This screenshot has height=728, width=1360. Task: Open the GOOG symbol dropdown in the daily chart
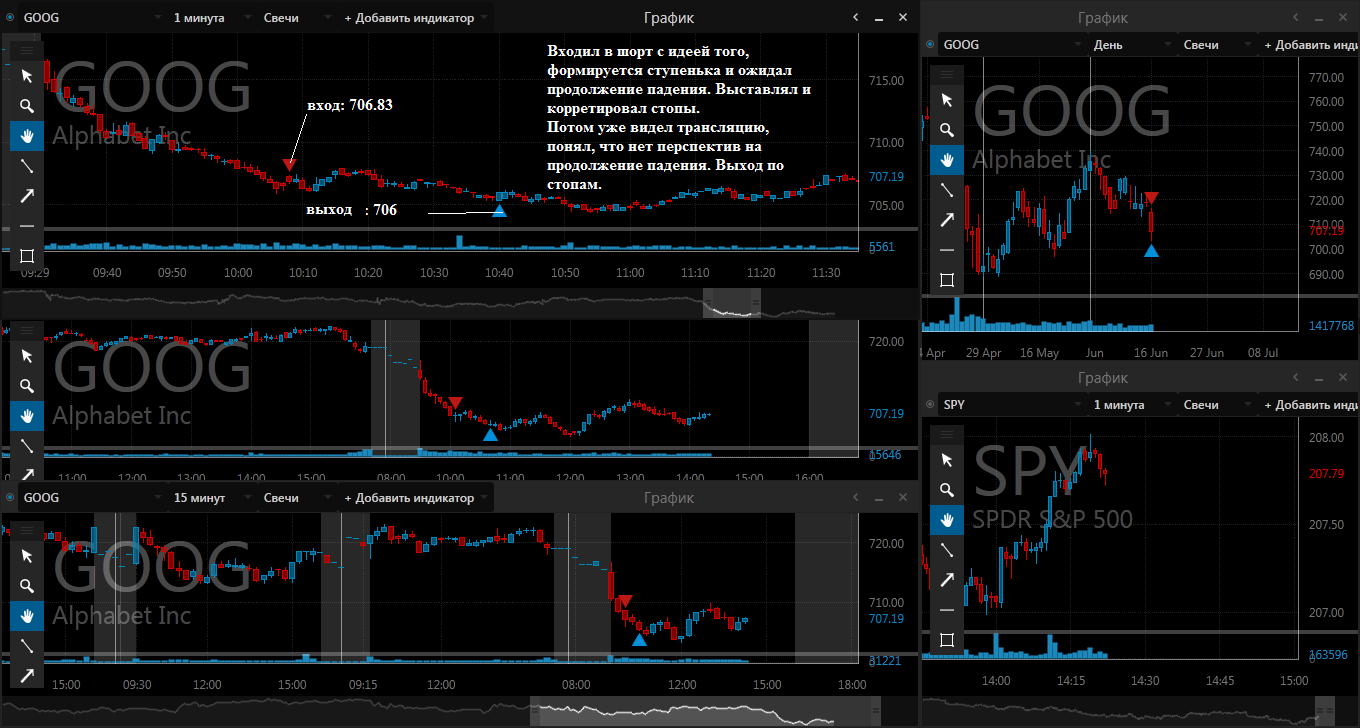(x=1012, y=45)
